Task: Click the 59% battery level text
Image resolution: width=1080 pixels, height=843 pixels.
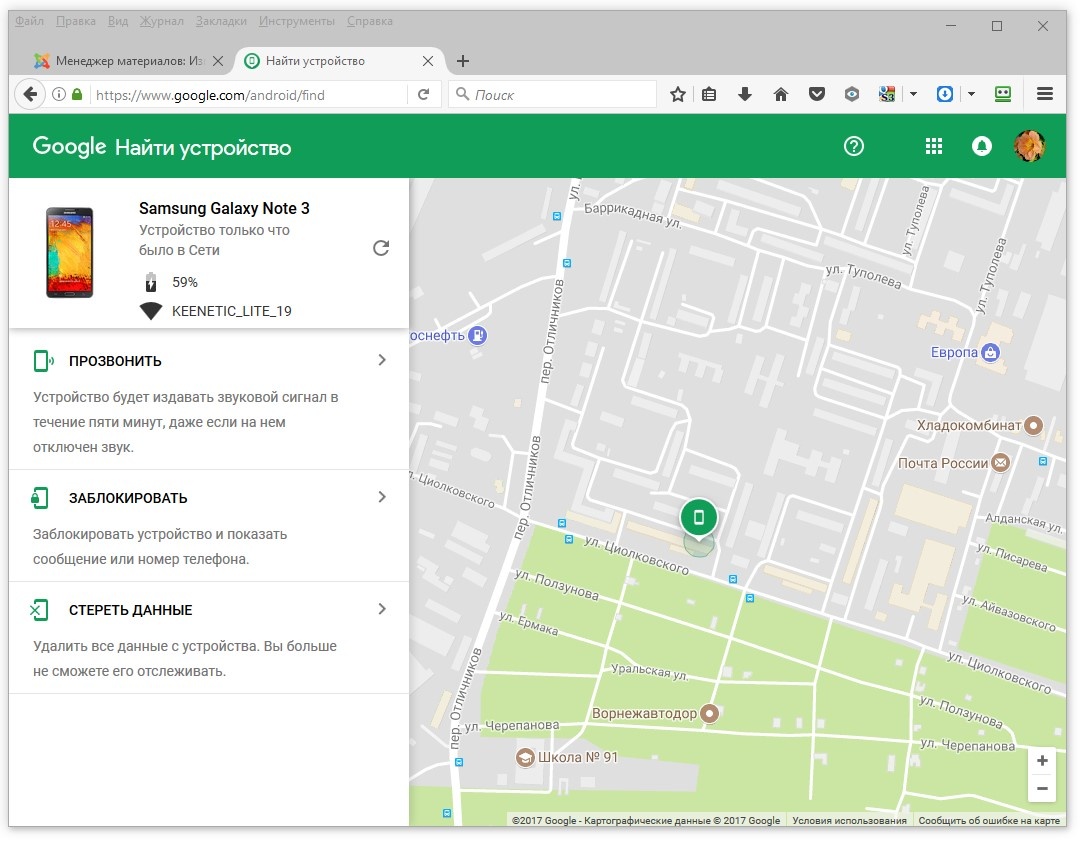Action: tap(185, 282)
